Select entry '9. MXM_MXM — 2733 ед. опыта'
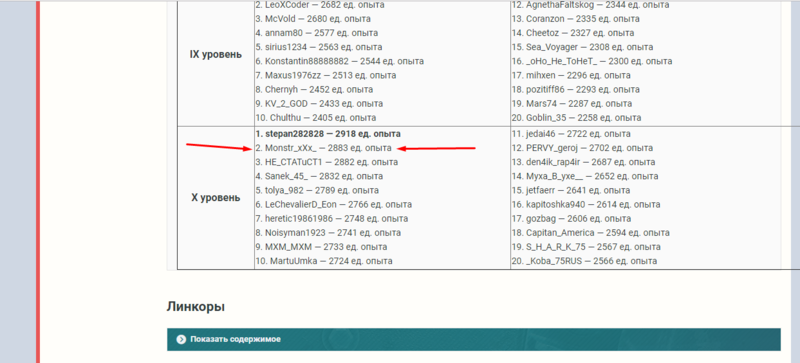Image resolution: width=800 pixels, height=363 pixels. [x=321, y=247]
